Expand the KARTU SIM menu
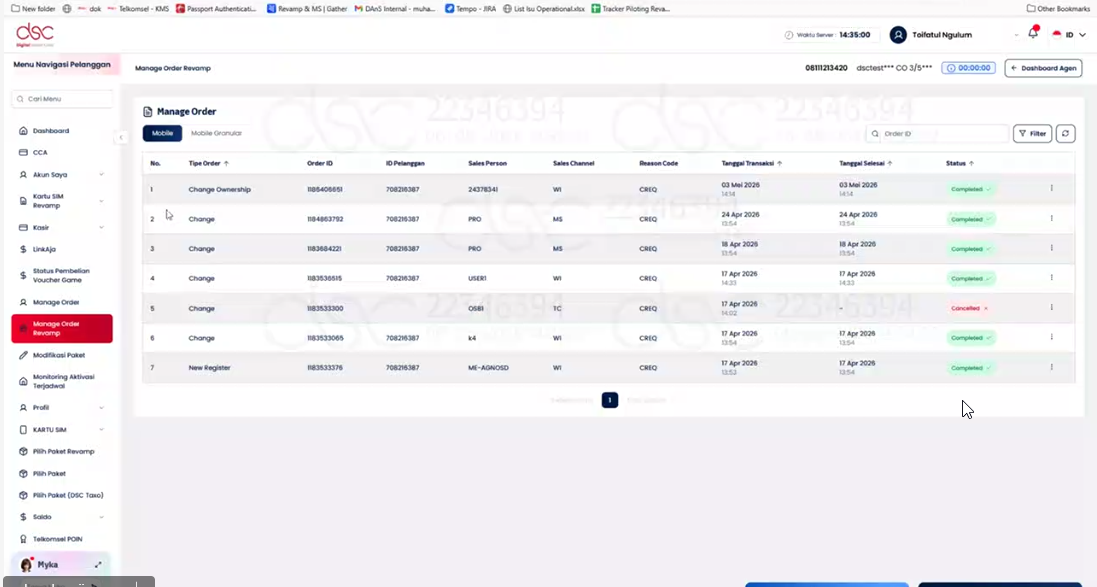This screenshot has height=587, width=1097. point(101,430)
